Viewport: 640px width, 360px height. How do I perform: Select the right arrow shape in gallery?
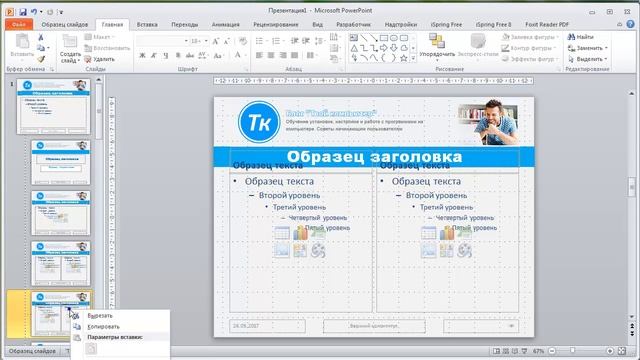(384, 48)
